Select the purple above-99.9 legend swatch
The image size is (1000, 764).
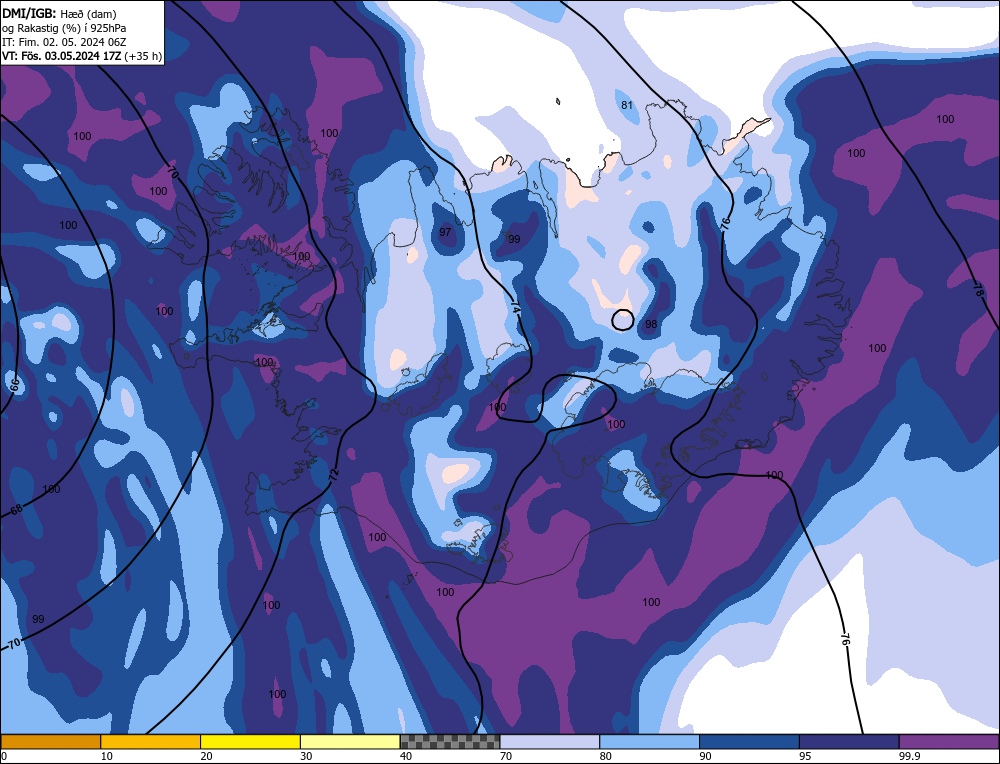click(949, 741)
